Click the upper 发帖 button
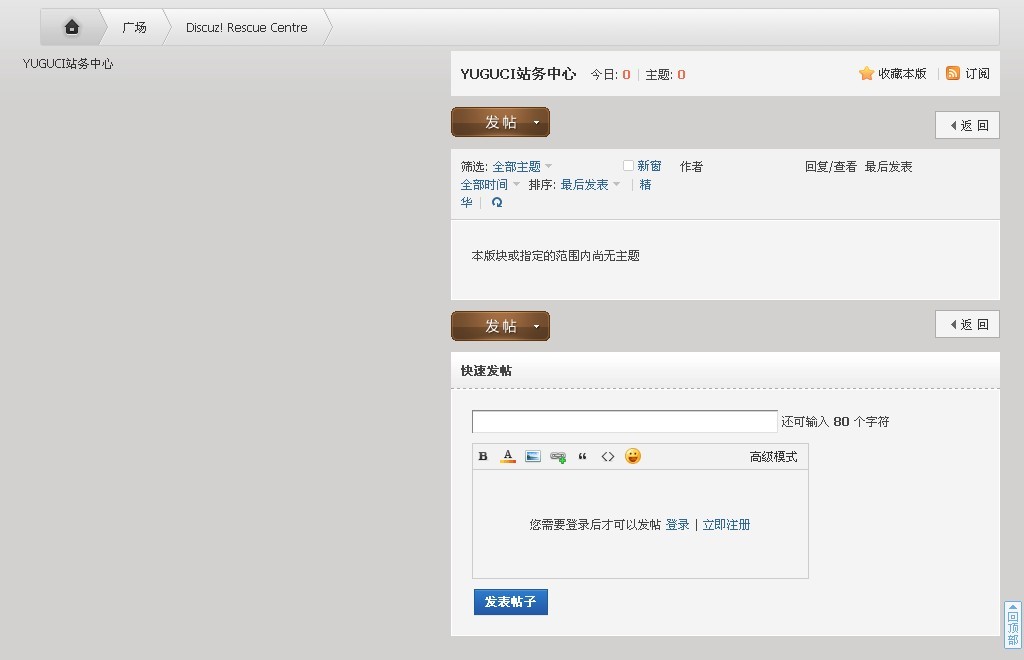 [x=500, y=122]
